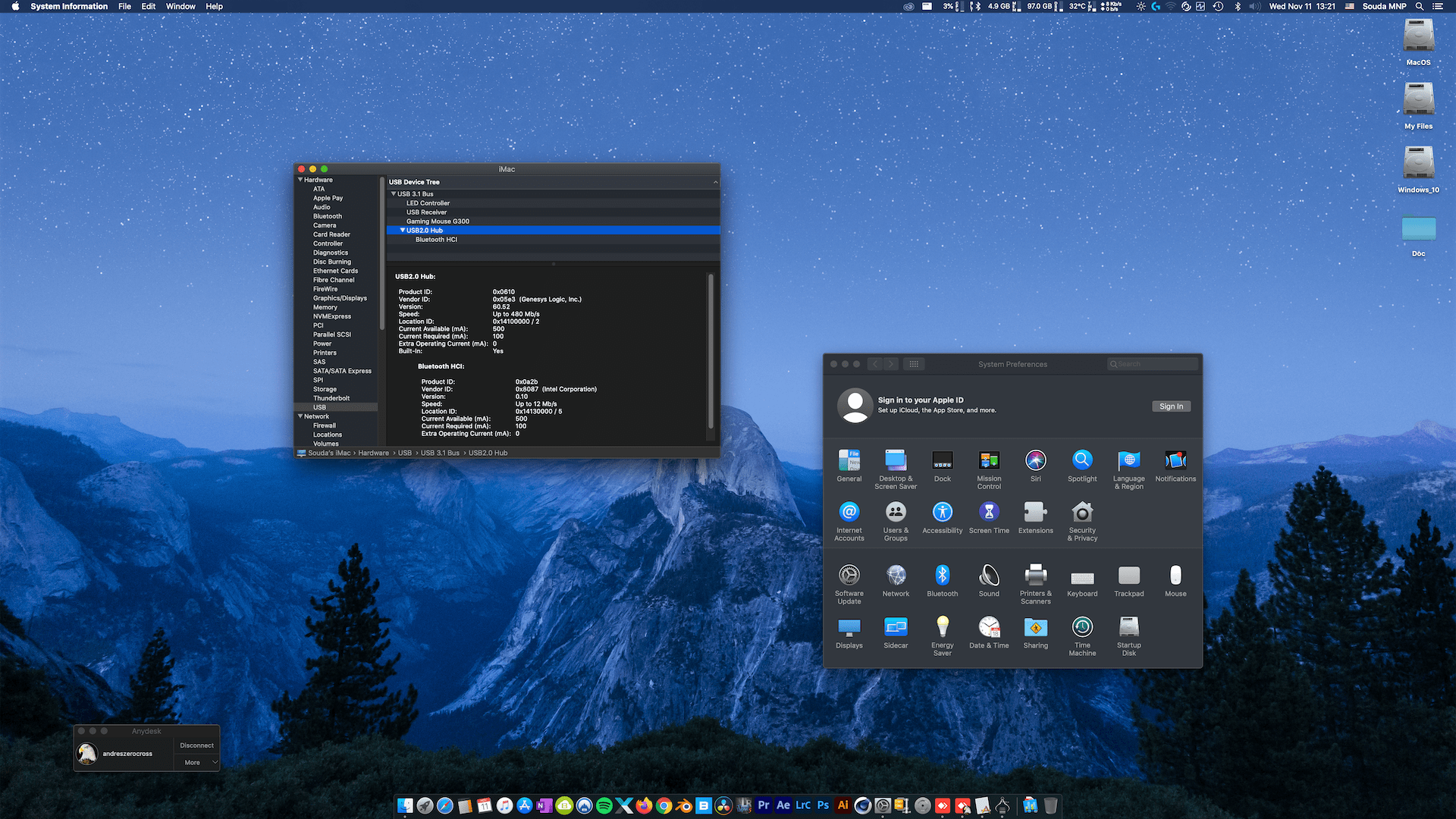Select Thunderbolt in the Hardware sidebar

point(331,398)
